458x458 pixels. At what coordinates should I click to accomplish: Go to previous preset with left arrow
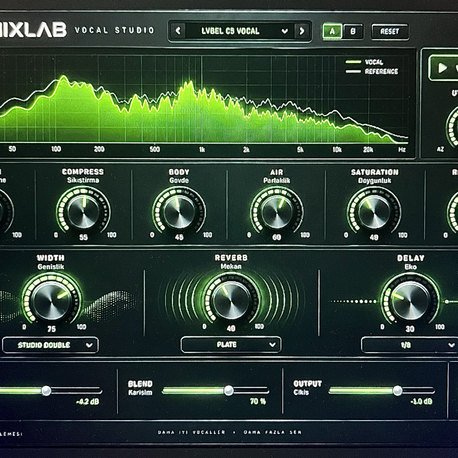[x=178, y=31]
